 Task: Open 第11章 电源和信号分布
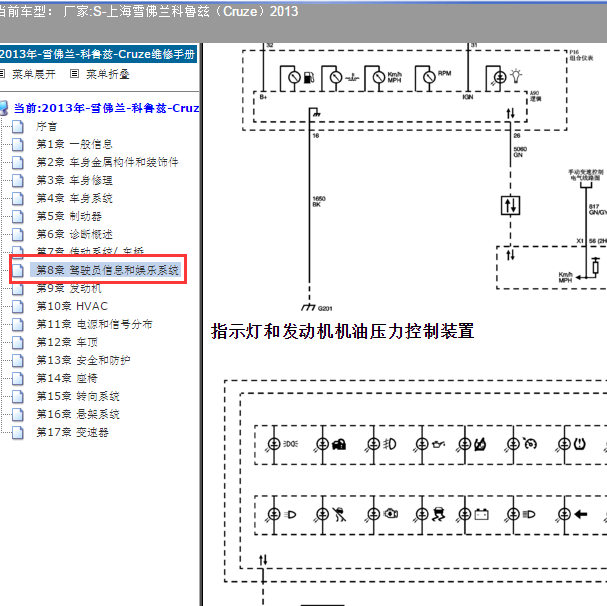click(94, 324)
